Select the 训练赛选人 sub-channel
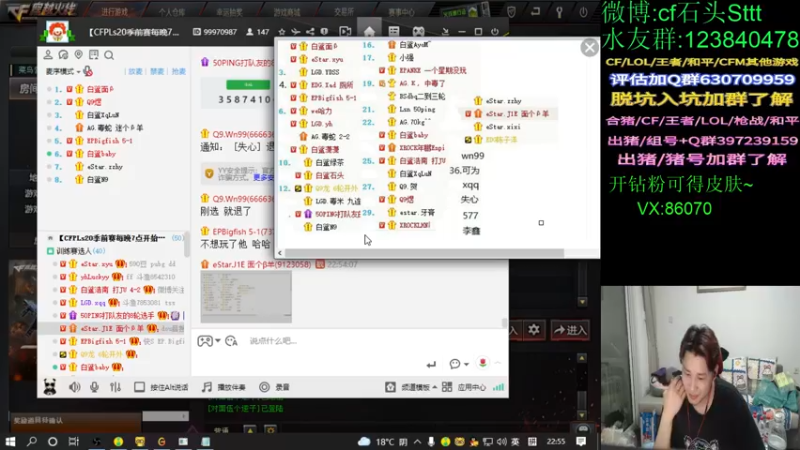800x450 pixels. [81, 251]
